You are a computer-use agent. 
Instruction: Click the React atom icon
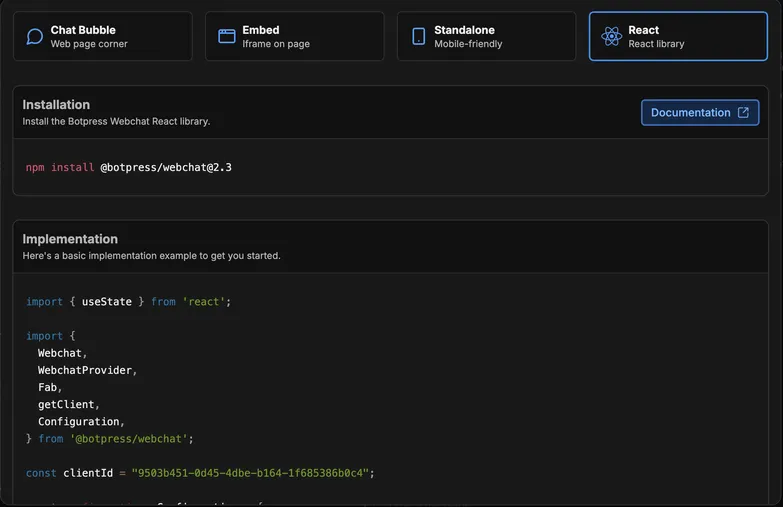611,36
